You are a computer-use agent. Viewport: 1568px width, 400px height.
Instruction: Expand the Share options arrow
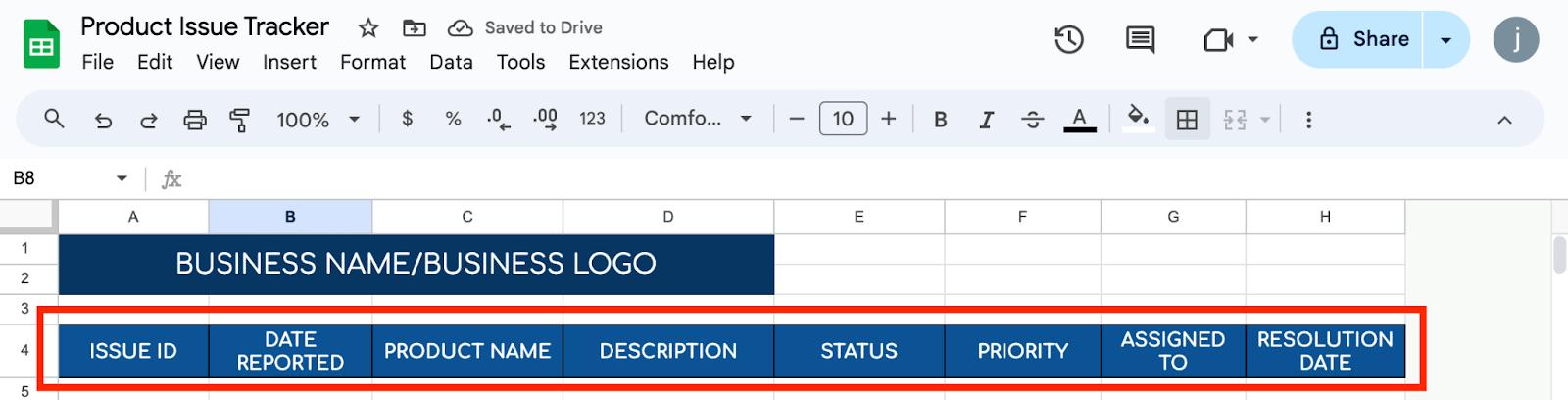coord(1445,40)
